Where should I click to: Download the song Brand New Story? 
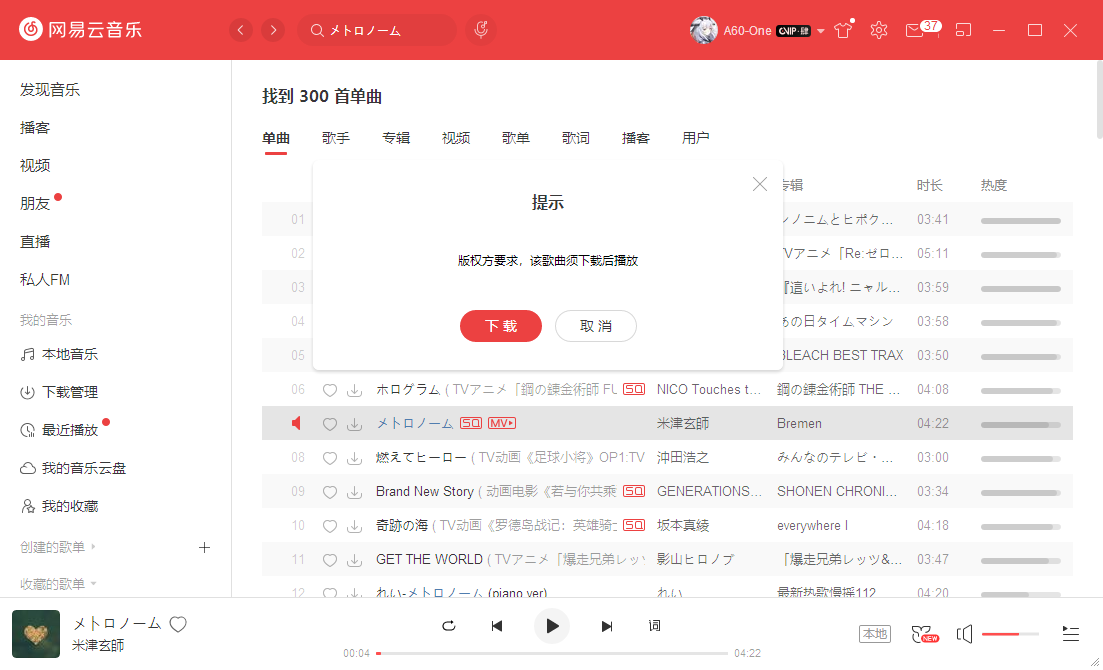tap(355, 492)
